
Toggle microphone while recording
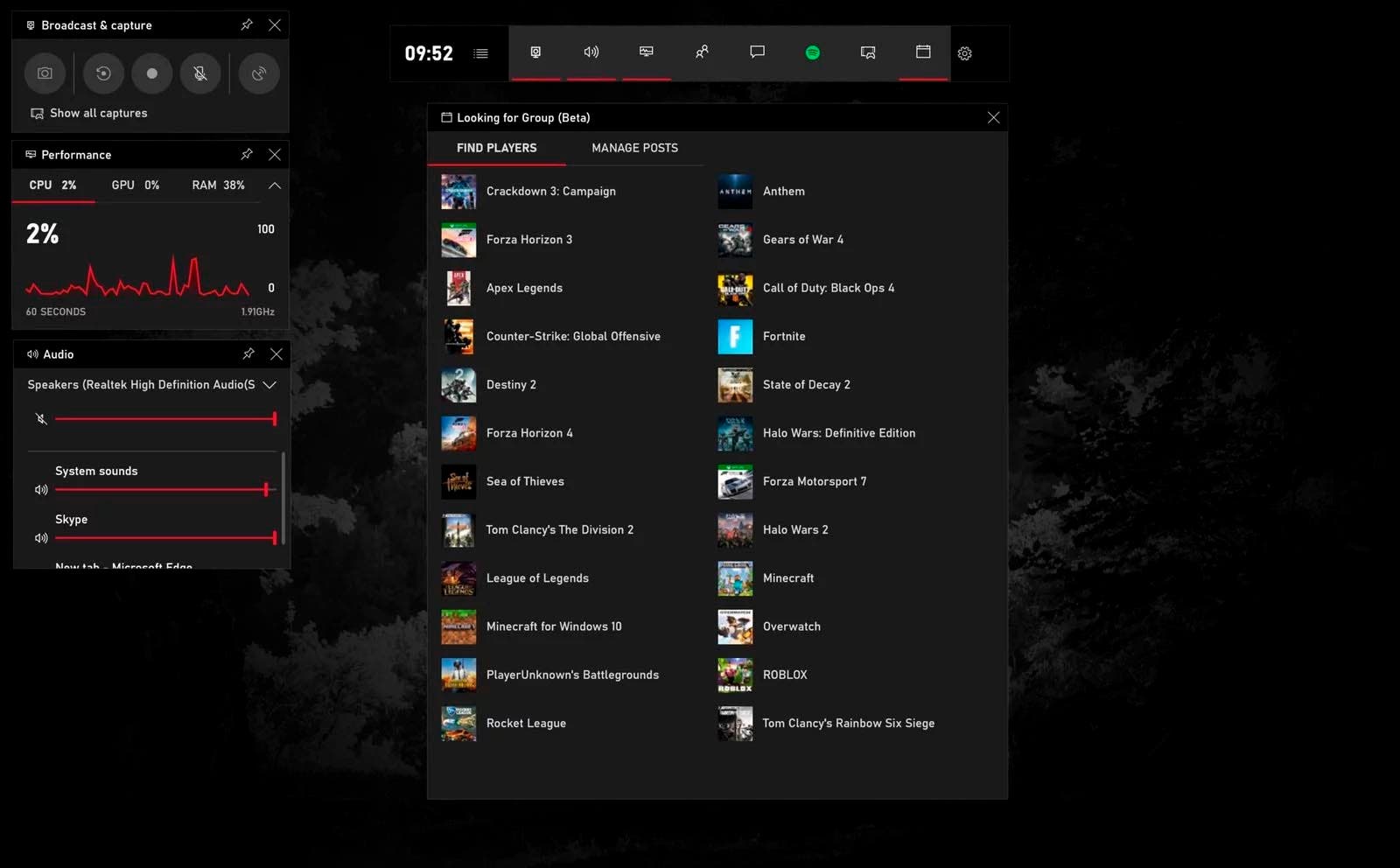pyautogui.click(x=200, y=73)
